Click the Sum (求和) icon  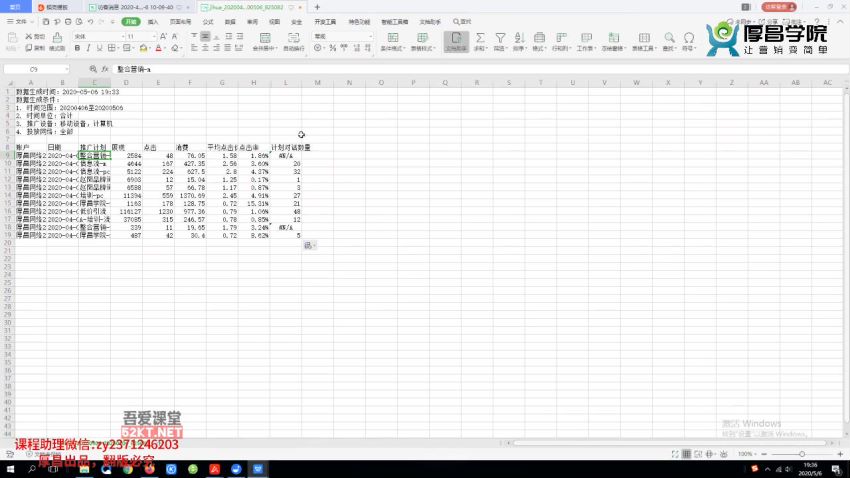[x=479, y=39]
